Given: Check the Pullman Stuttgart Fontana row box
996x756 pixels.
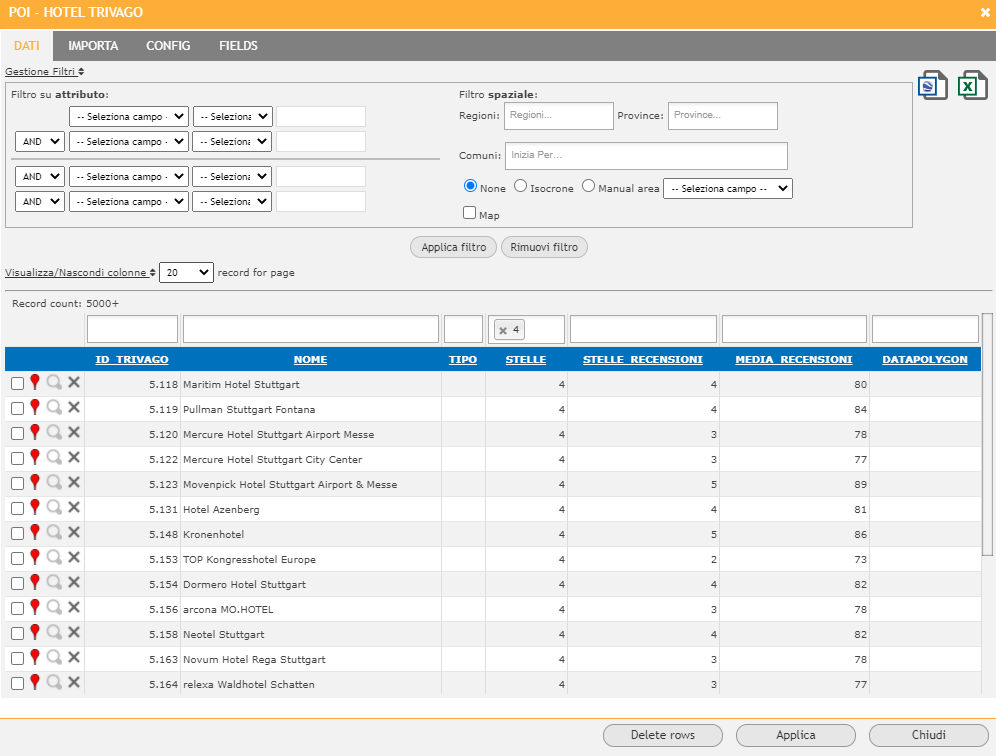Looking at the screenshot, I should coord(18,408).
